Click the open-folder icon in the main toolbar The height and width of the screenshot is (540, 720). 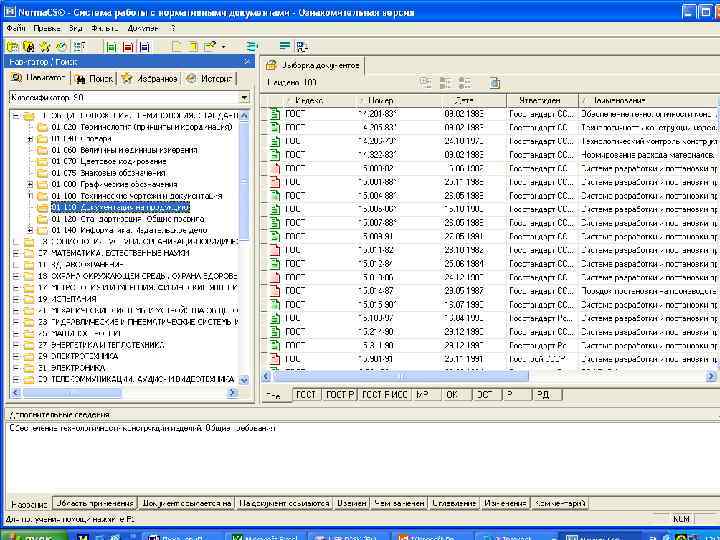click(x=12, y=46)
